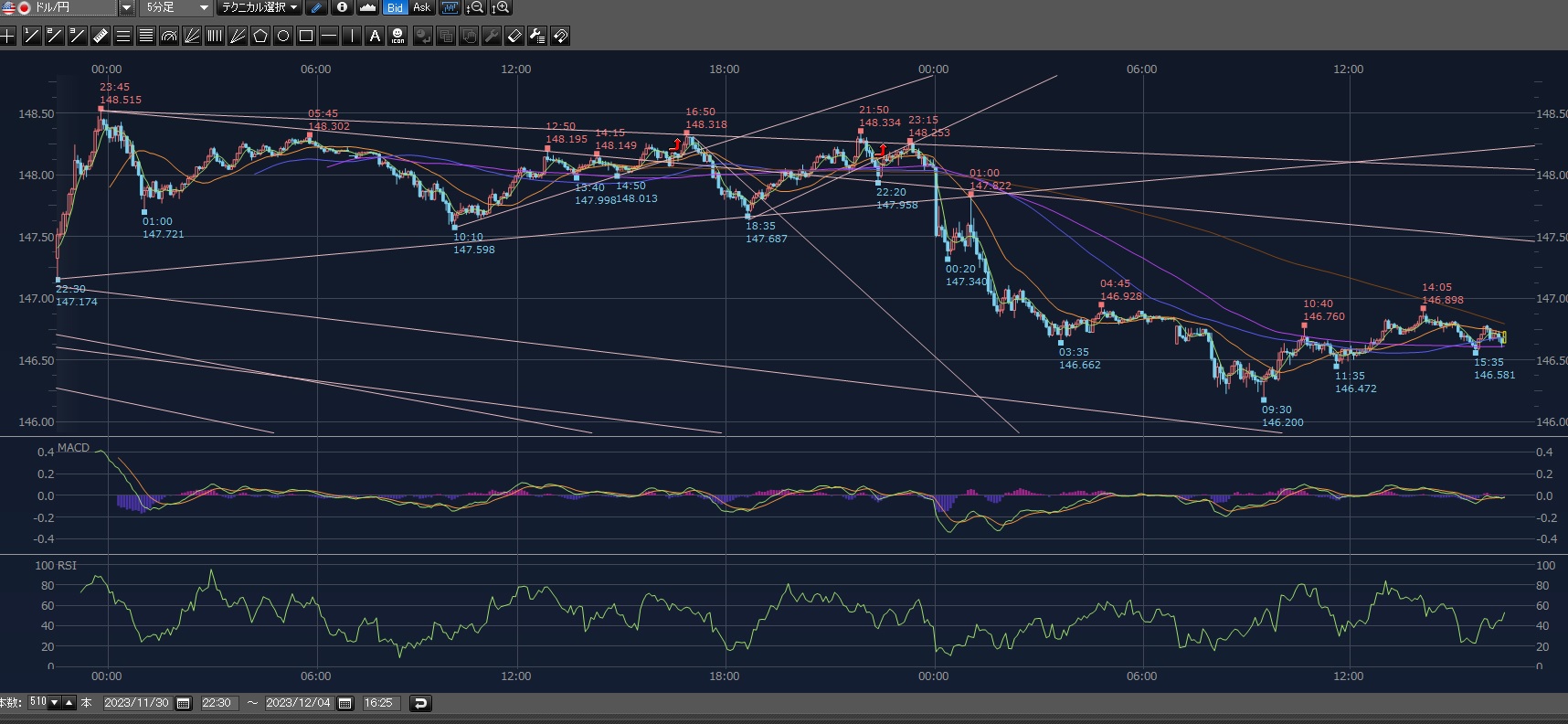Select the crosshair cursor tool

[8, 36]
